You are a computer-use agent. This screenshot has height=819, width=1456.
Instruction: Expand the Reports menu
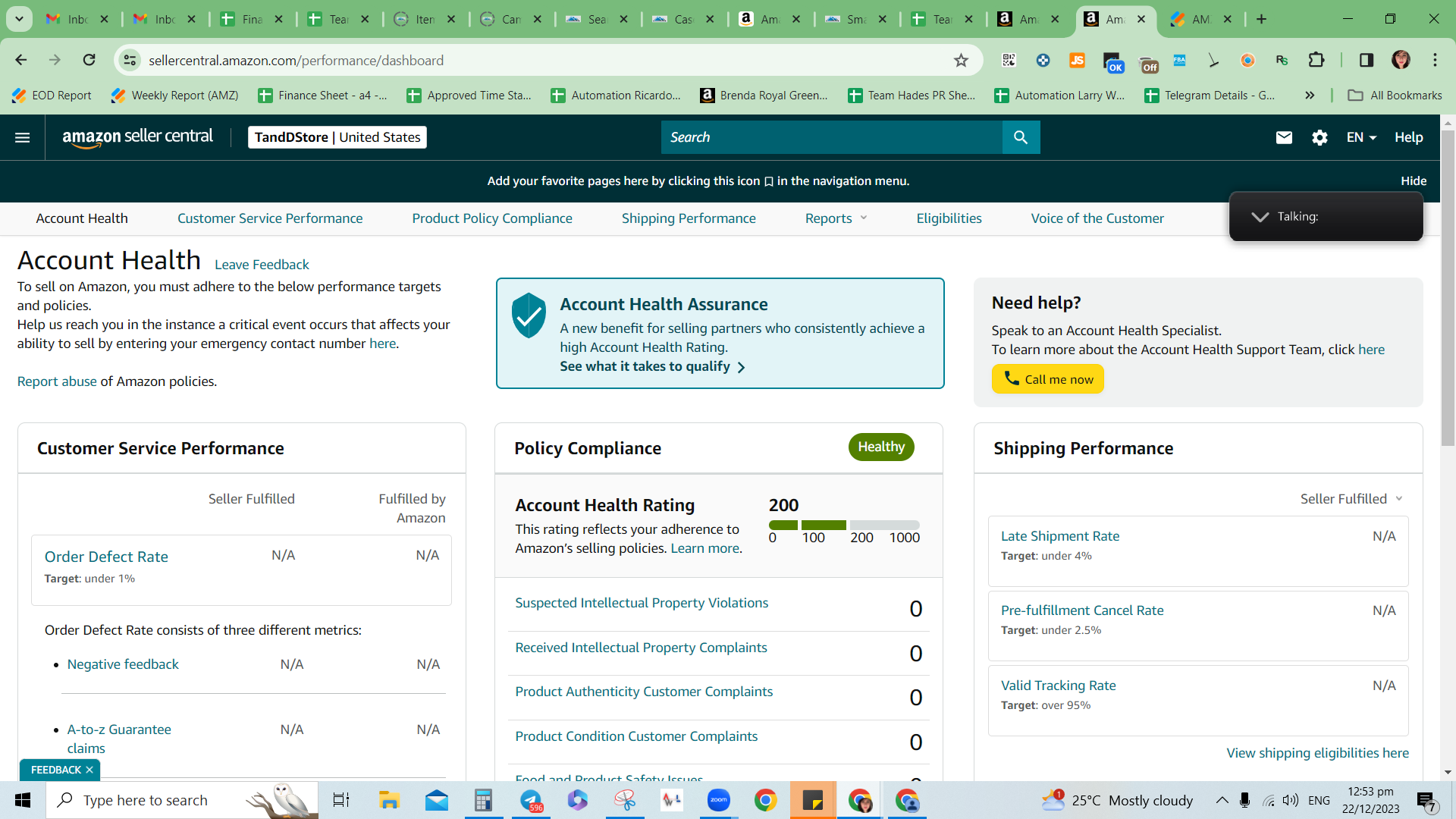(836, 218)
